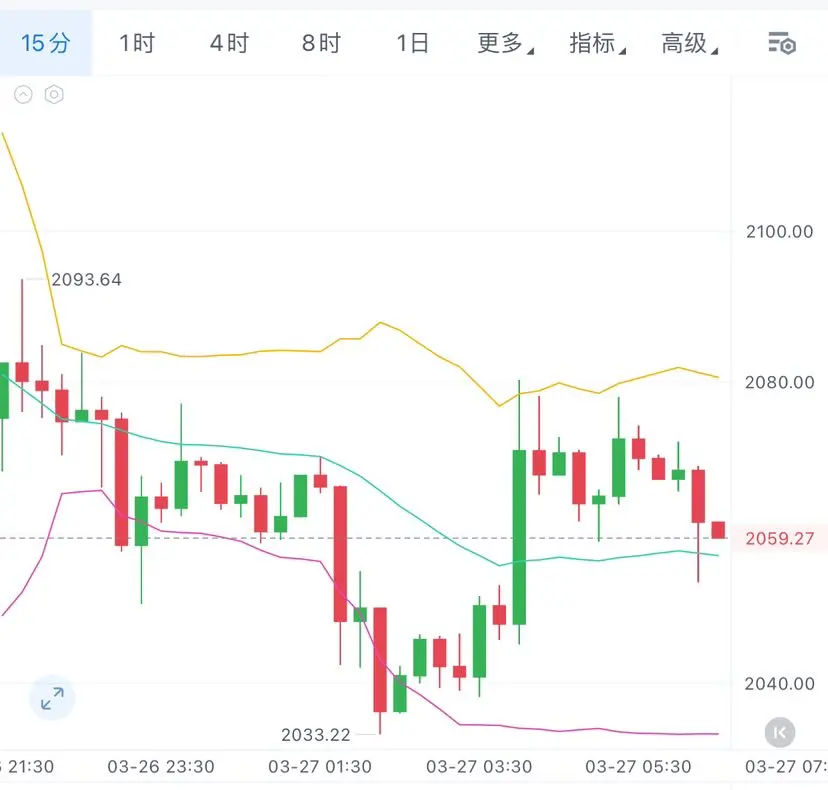Open the 指标 indicators dropdown
Viewport: 828px width, 790px height.
[x=596, y=43]
